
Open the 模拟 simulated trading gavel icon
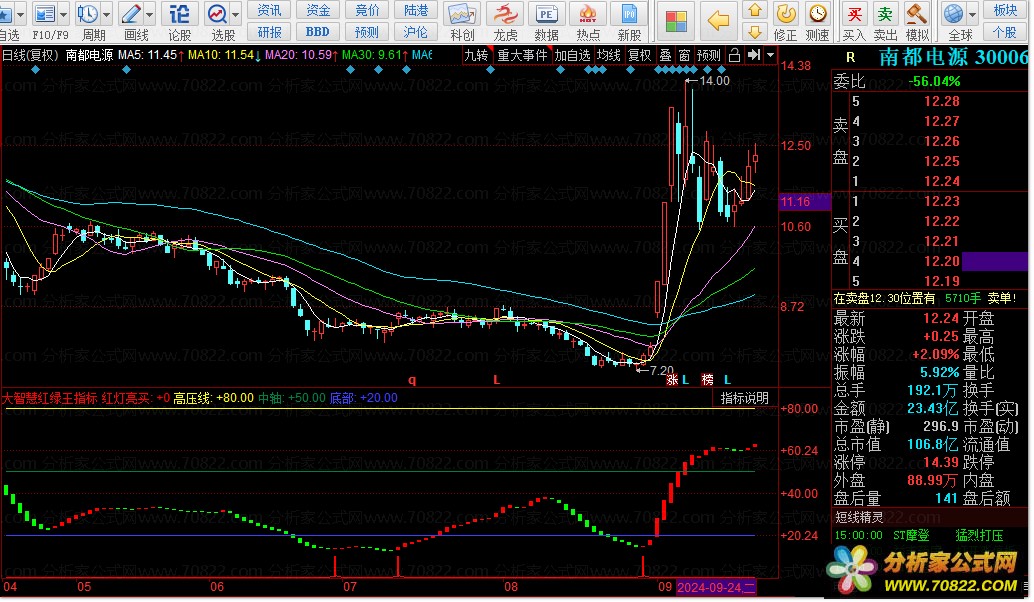pos(917,14)
